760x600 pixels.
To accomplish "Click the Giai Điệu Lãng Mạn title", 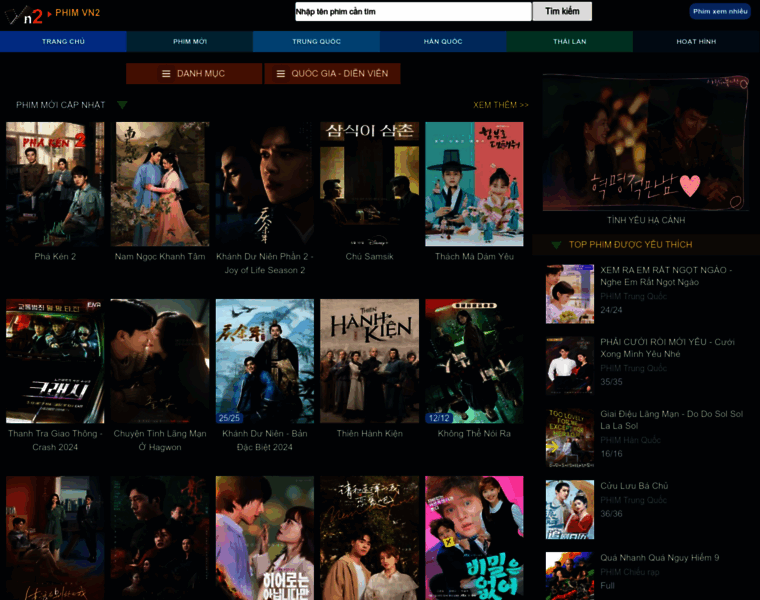I will pos(671,420).
